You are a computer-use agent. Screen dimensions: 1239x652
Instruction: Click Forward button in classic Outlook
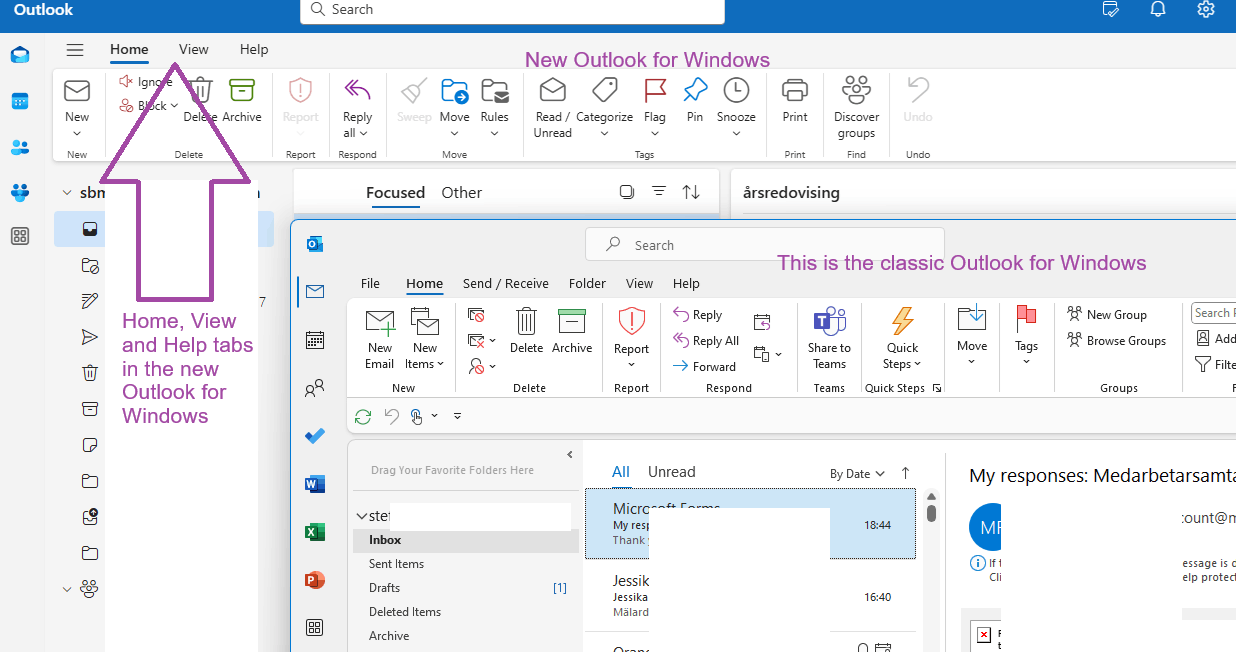[x=705, y=367]
